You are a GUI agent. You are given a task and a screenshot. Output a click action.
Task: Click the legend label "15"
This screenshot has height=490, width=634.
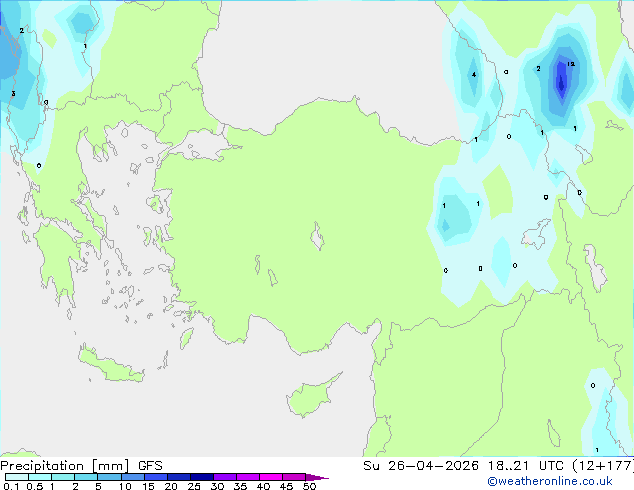[148, 486]
